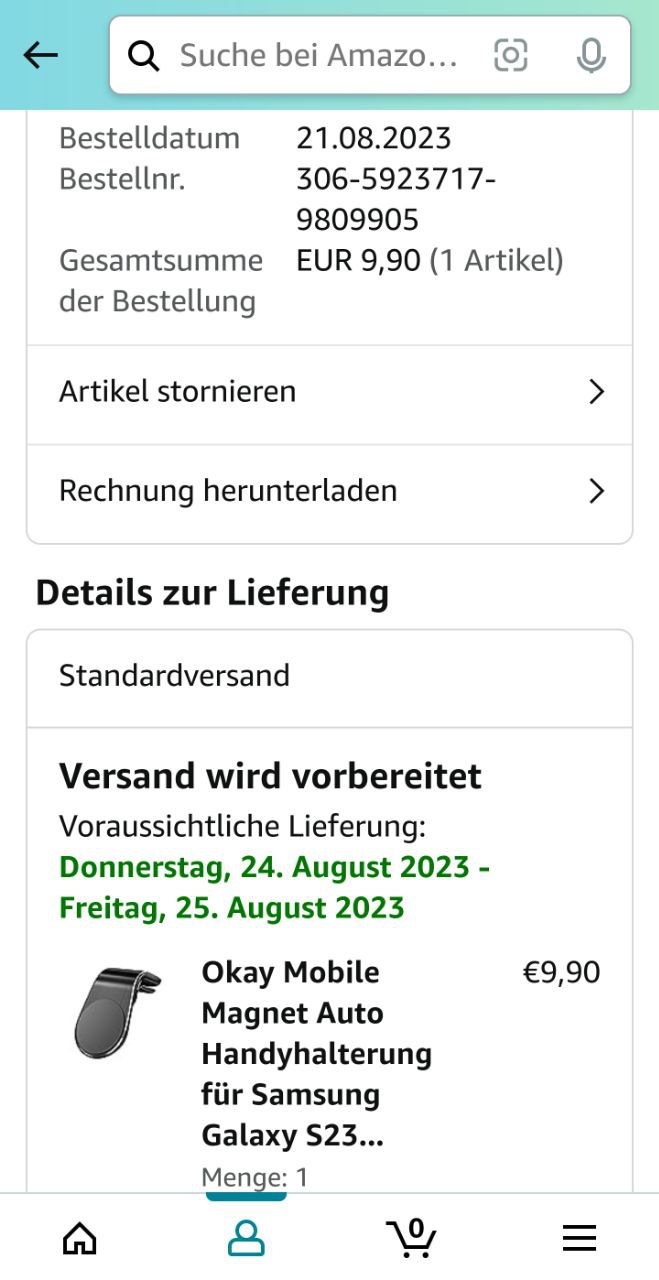Click the green estimated delivery date
Viewport: 659px width, 1280px height.
(274, 887)
